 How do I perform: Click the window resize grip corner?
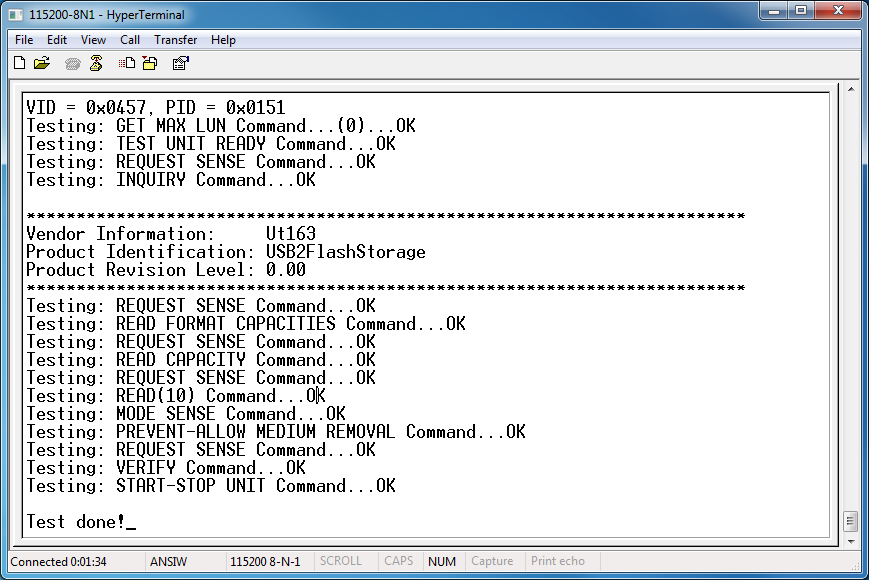856,565
